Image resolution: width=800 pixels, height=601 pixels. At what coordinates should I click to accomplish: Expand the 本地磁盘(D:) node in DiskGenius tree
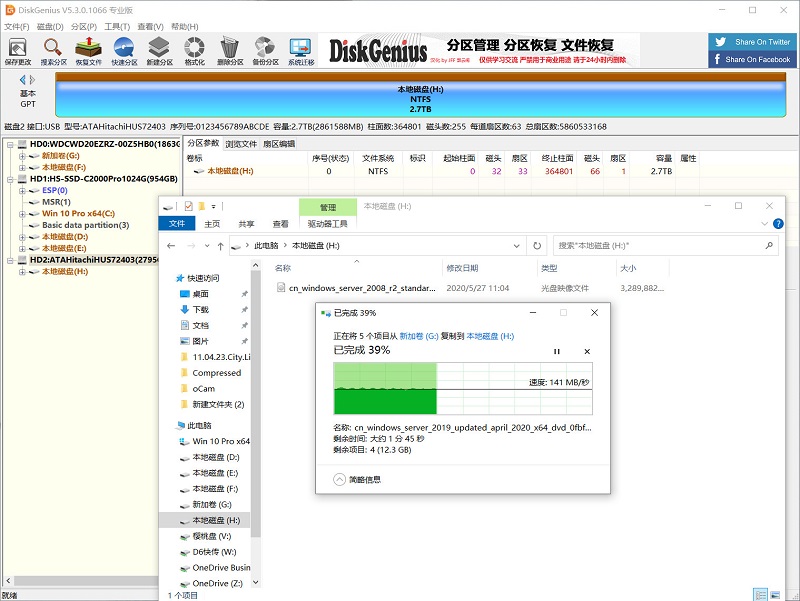point(22,237)
